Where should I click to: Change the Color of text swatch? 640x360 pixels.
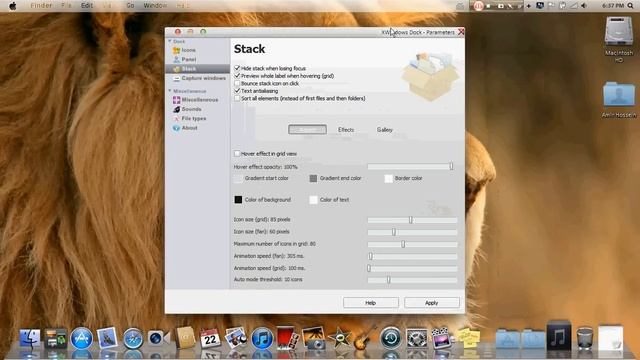tap(313, 200)
